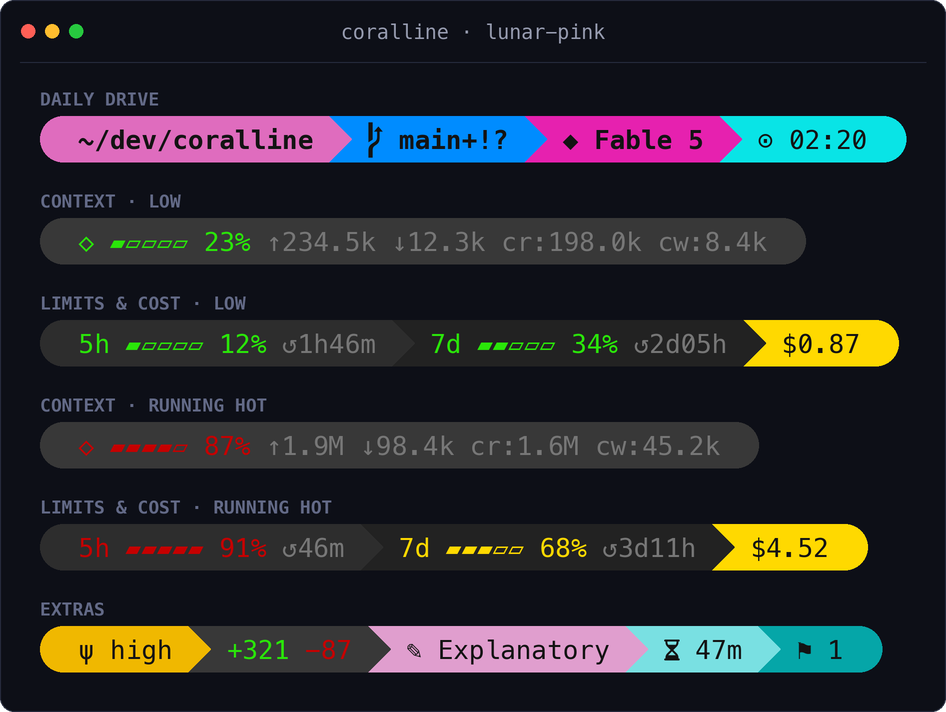Viewport: 946px width, 712px height.
Task: Click the reset icon before 3d11h
Action: 609,550
